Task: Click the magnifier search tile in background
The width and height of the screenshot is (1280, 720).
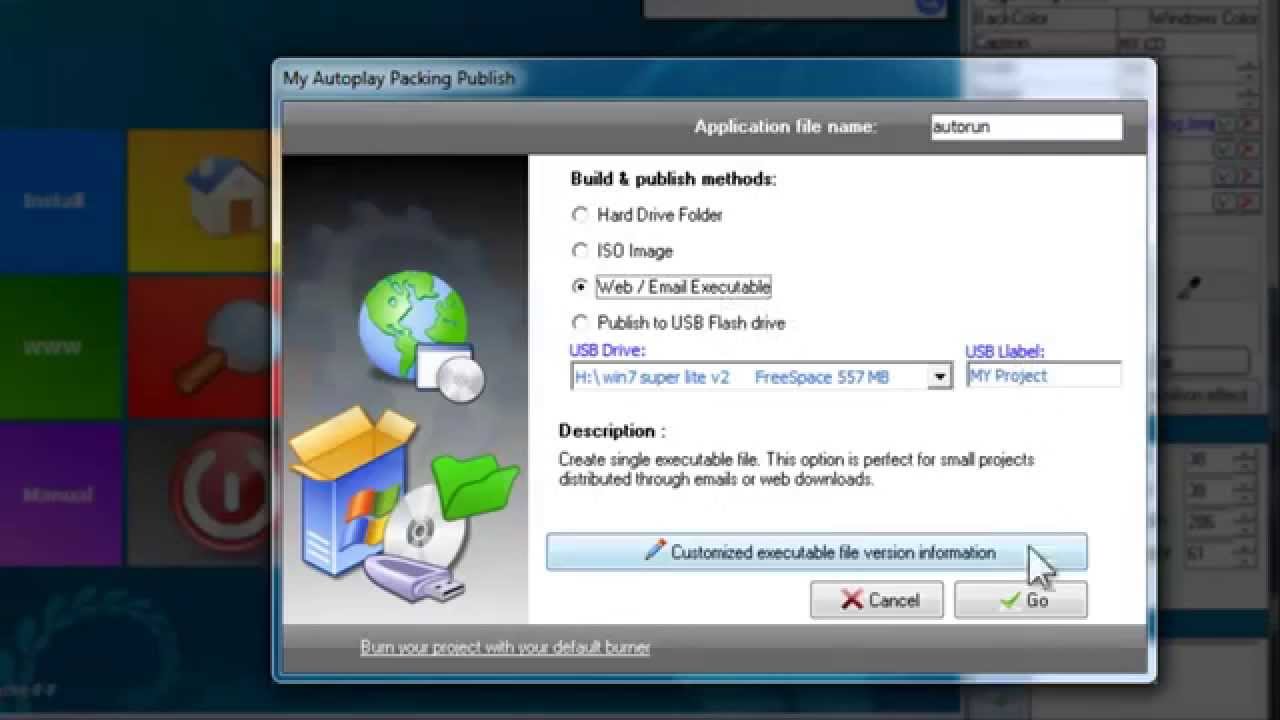Action: (200, 347)
